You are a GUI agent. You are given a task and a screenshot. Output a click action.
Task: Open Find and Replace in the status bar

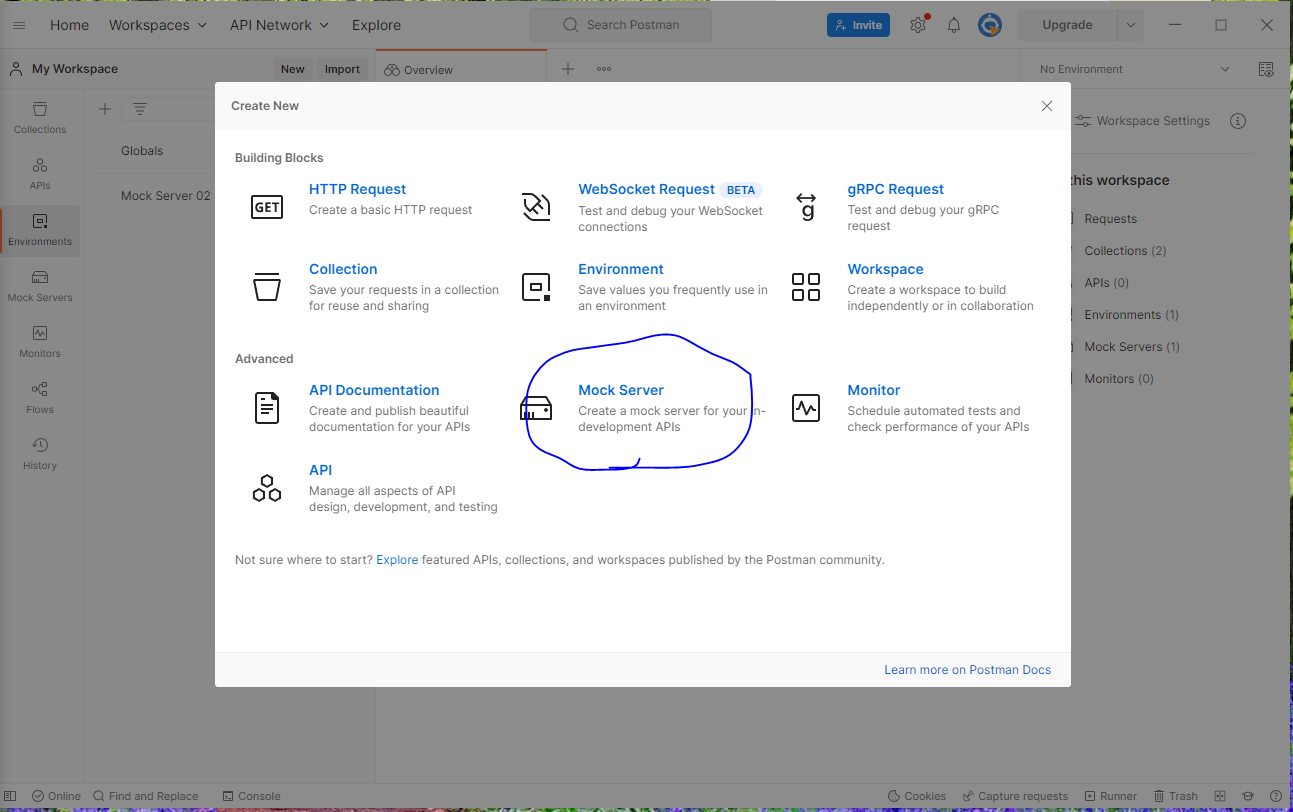(x=145, y=796)
